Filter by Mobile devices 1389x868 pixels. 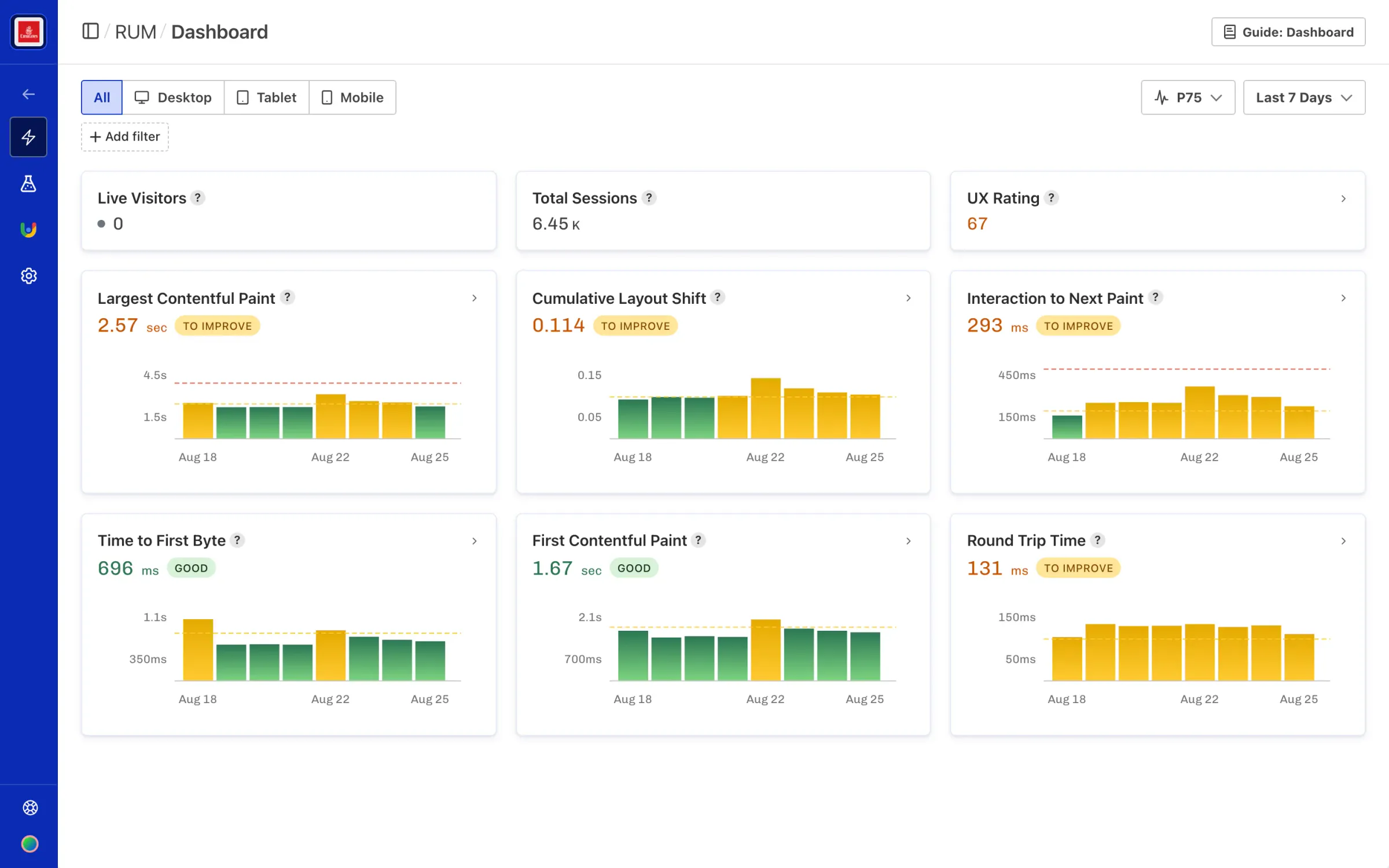click(352, 97)
